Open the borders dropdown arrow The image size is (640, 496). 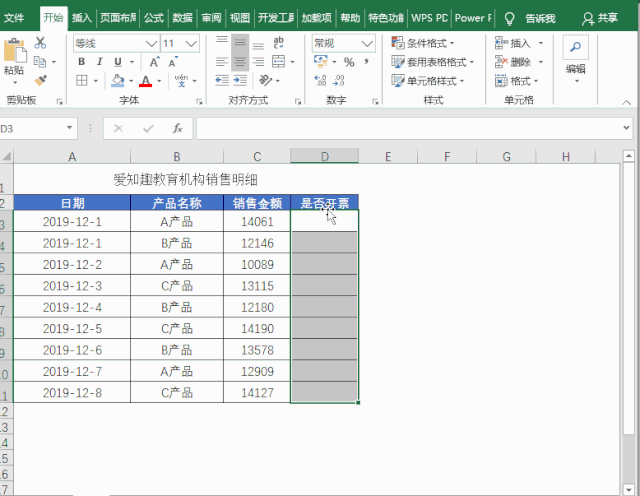pyautogui.click(x=96, y=81)
